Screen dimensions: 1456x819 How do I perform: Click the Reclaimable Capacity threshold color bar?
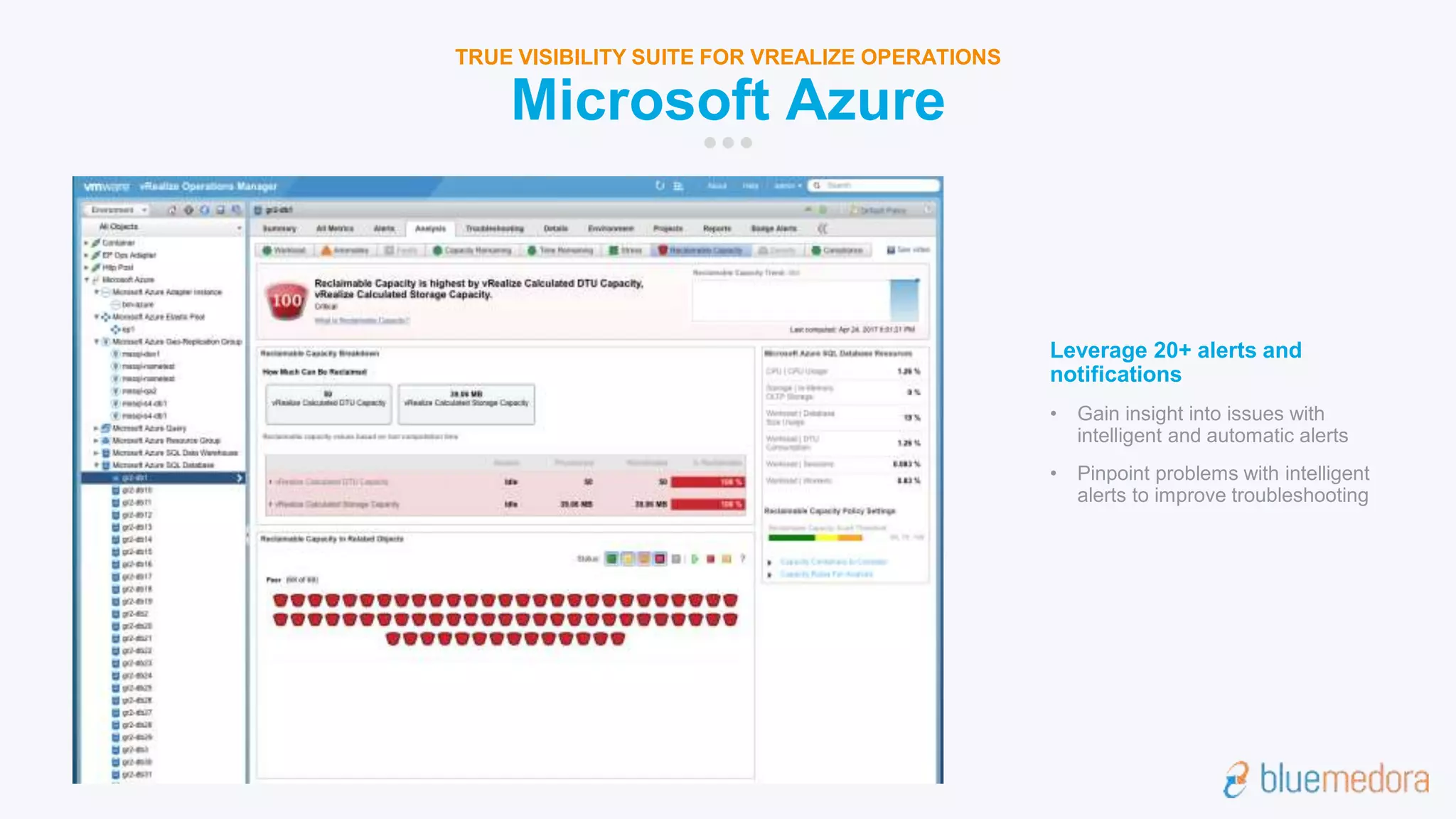(815, 537)
